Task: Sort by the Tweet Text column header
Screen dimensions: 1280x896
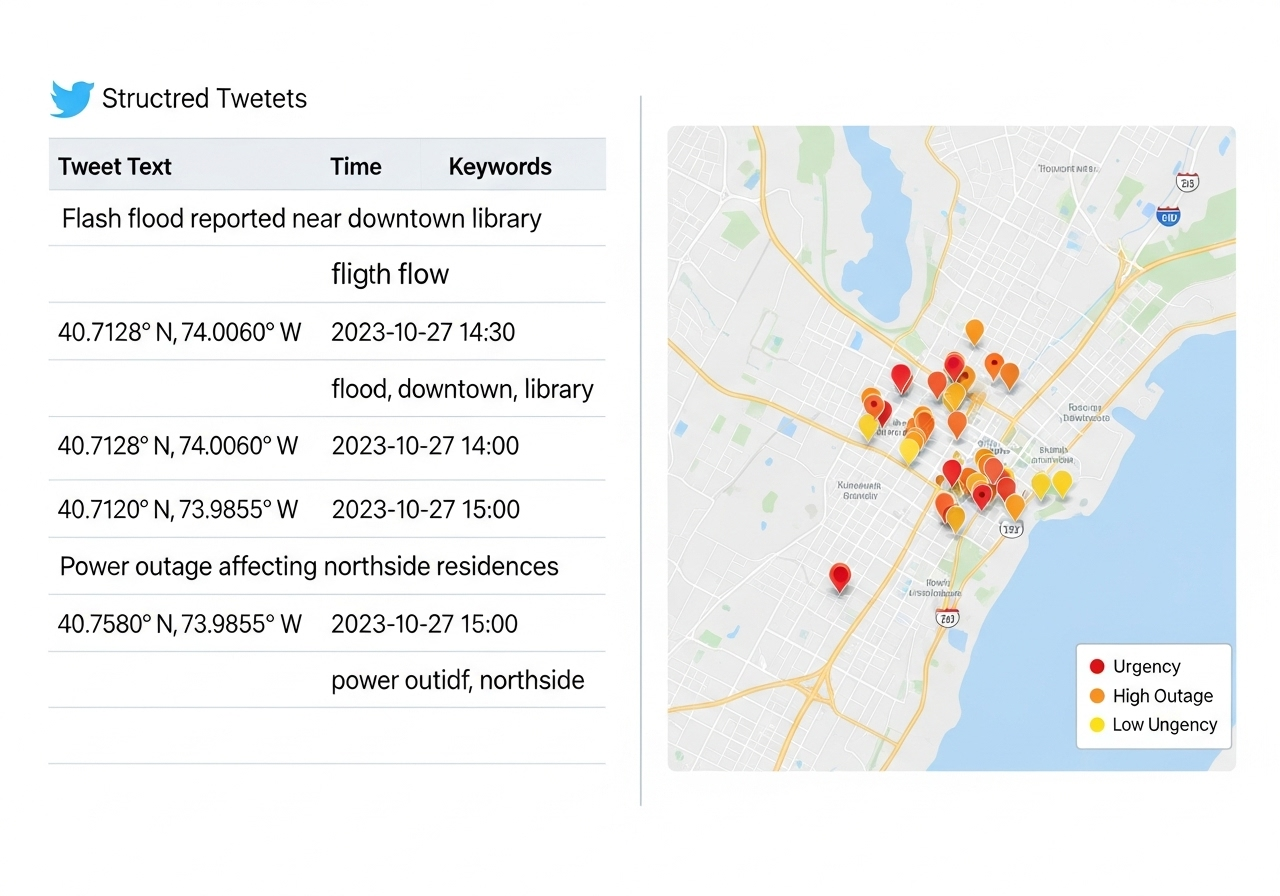Action: pos(115,167)
